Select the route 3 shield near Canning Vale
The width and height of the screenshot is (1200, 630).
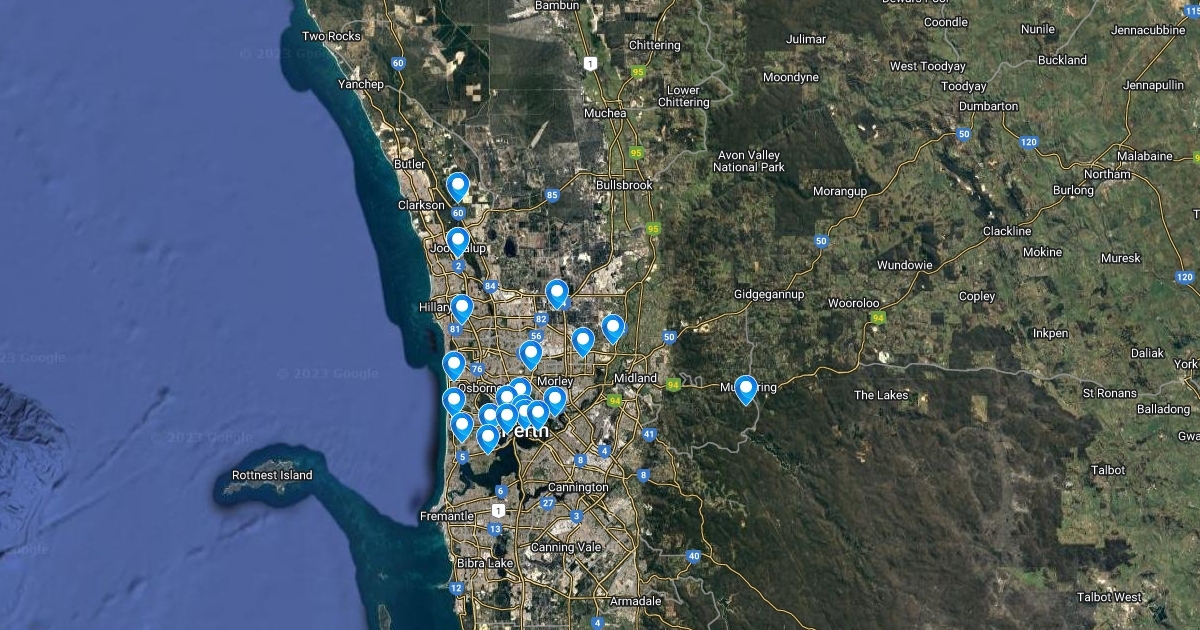(576, 516)
